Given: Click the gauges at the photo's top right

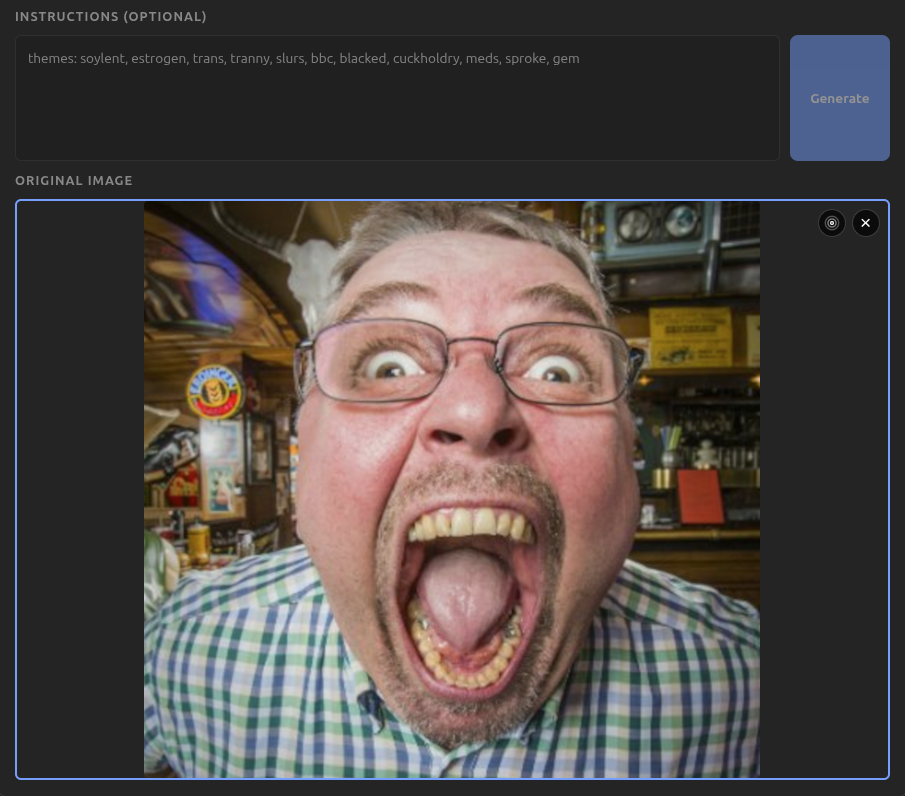Looking at the screenshot, I should click(x=658, y=222).
